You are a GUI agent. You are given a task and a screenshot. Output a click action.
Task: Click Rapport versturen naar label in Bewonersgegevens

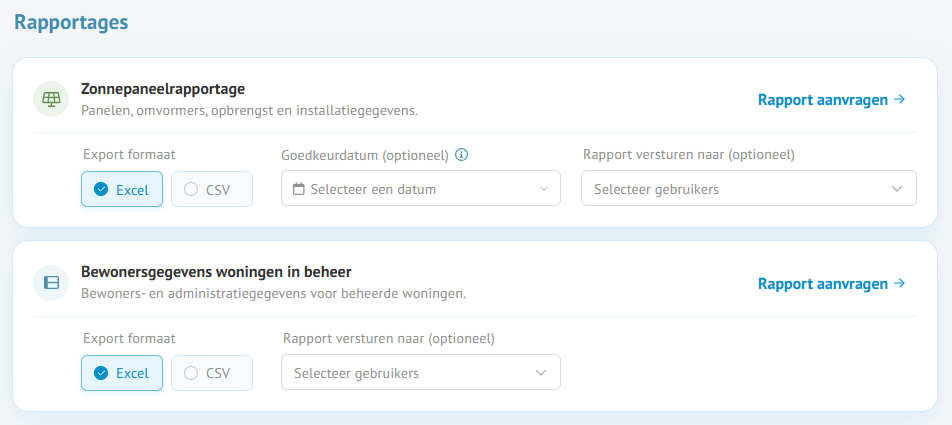pos(389,339)
